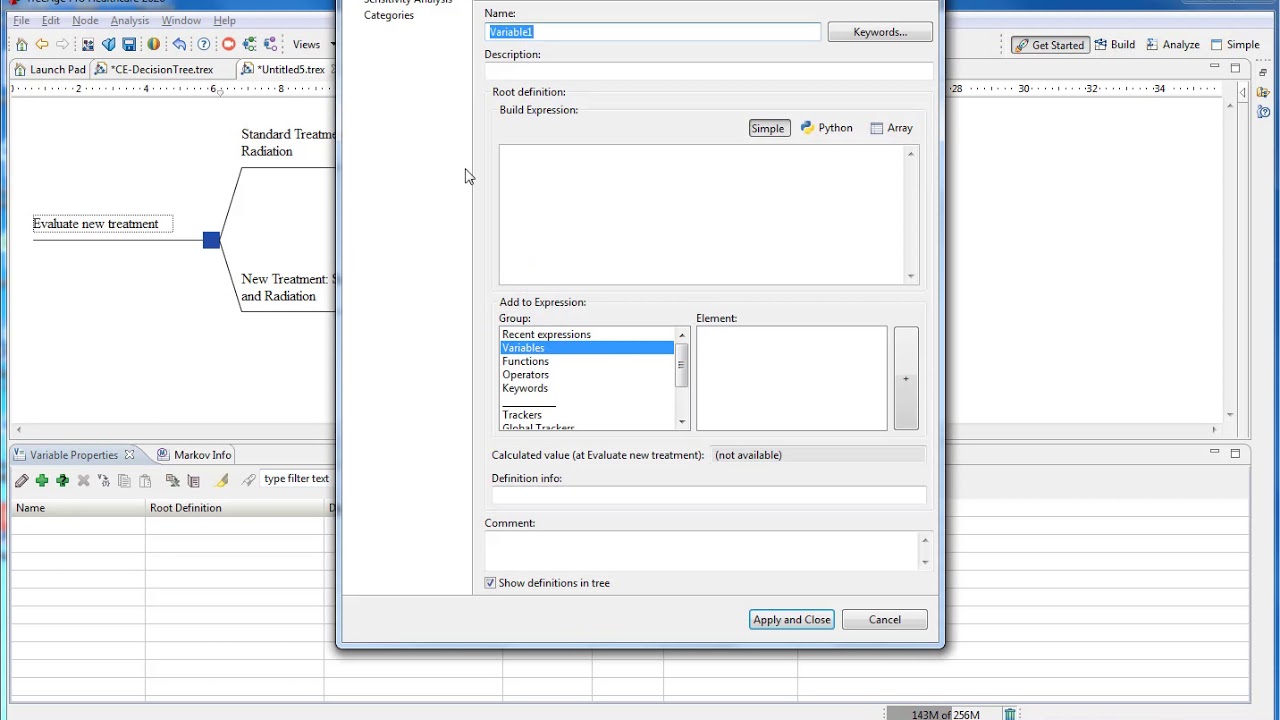
Task: Click the blue decision node square
Action: tap(211, 240)
